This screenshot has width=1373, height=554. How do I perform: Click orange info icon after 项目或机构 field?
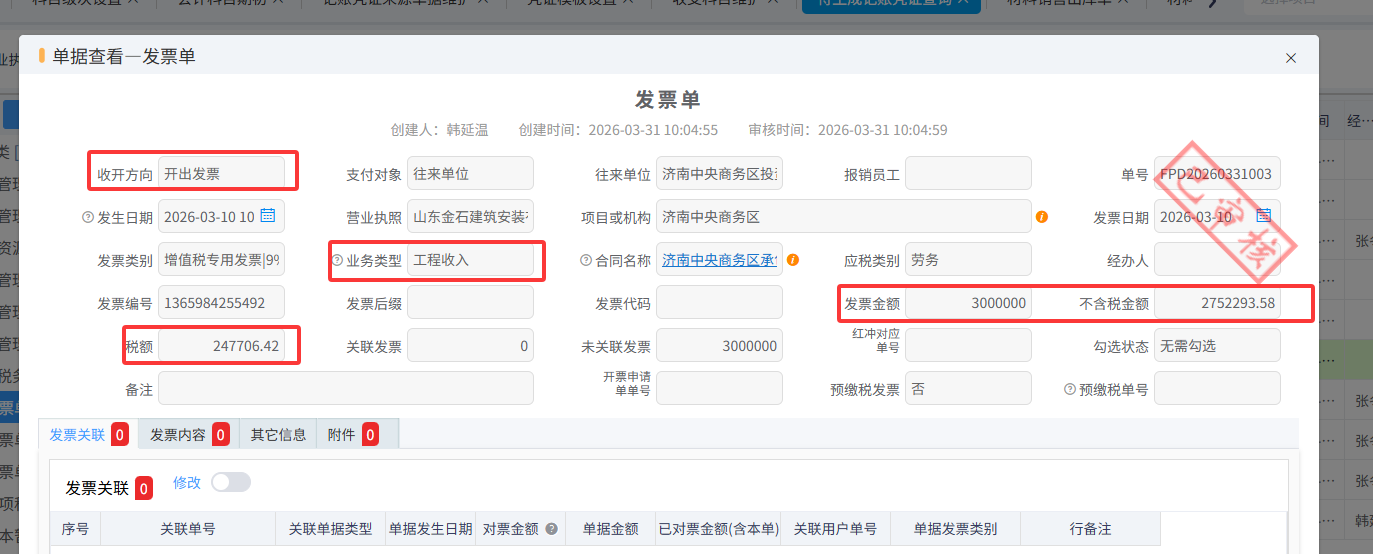click(x=1042, y=216)
